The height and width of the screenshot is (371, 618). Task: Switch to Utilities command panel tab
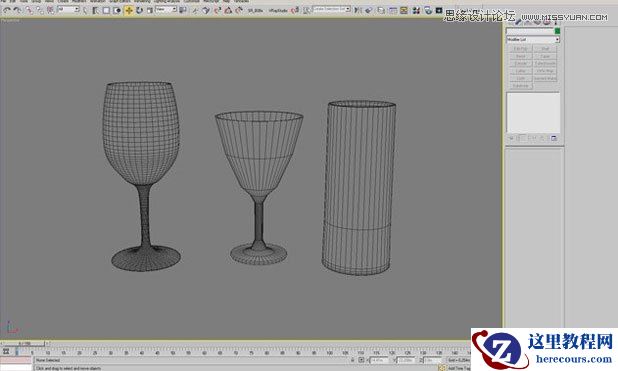click(x=555, y=22)
